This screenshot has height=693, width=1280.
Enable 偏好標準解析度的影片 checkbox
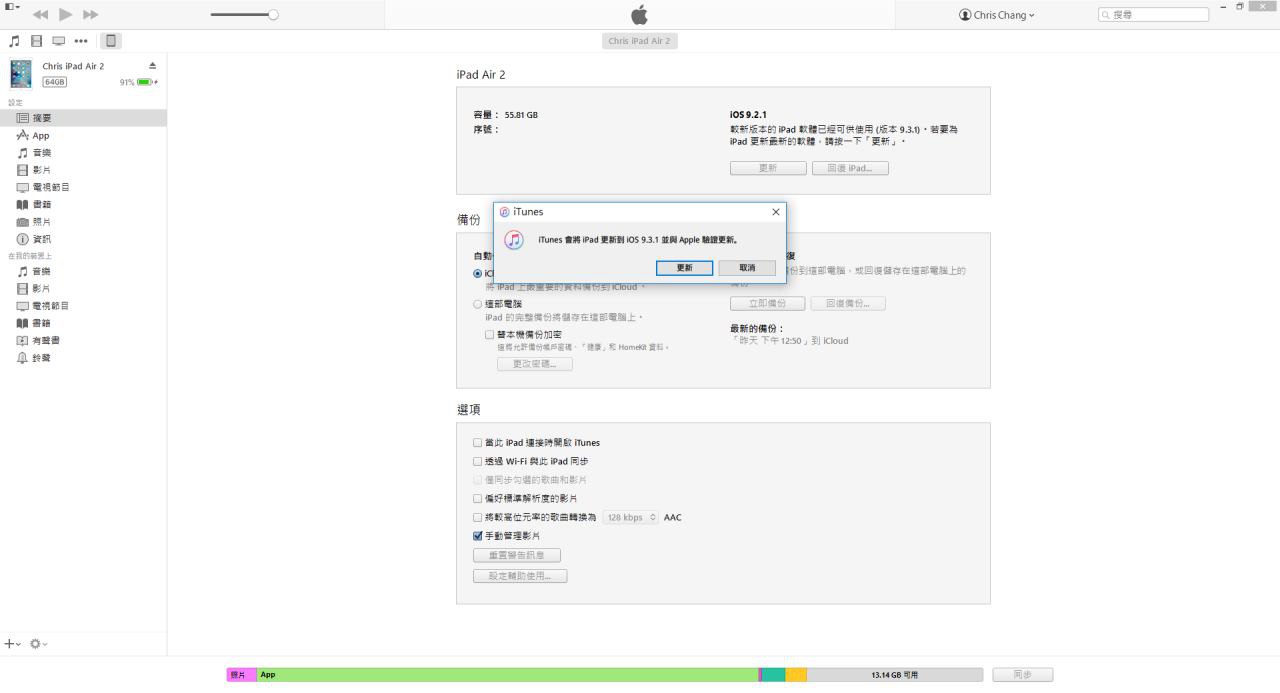point(477,498)
